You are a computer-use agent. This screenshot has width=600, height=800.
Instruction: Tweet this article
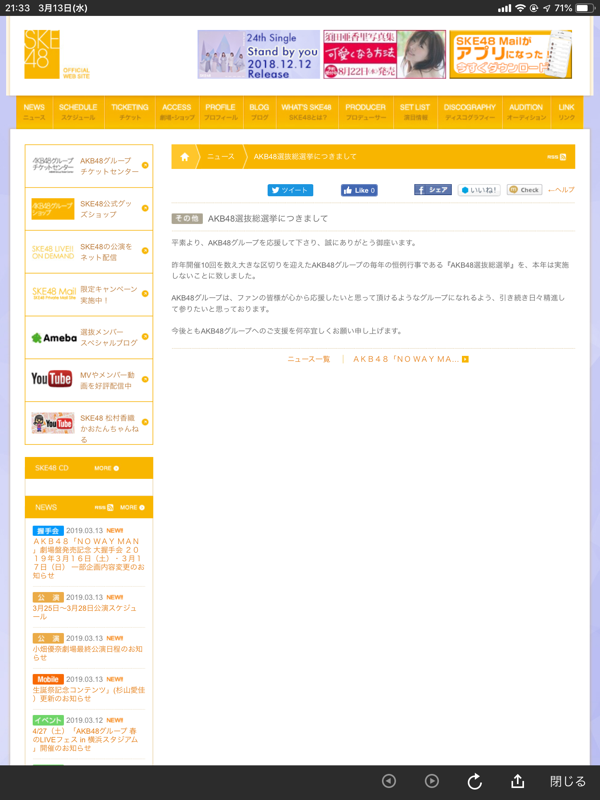click(290, 190)
